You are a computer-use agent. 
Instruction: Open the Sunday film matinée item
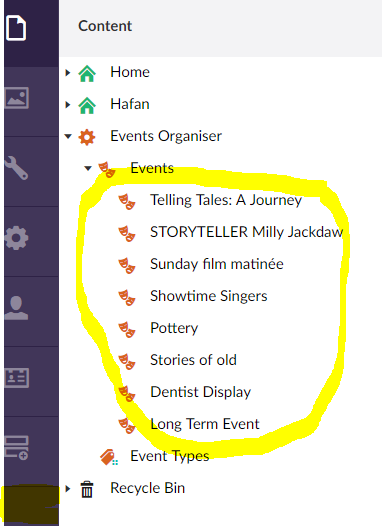point(217,264)
